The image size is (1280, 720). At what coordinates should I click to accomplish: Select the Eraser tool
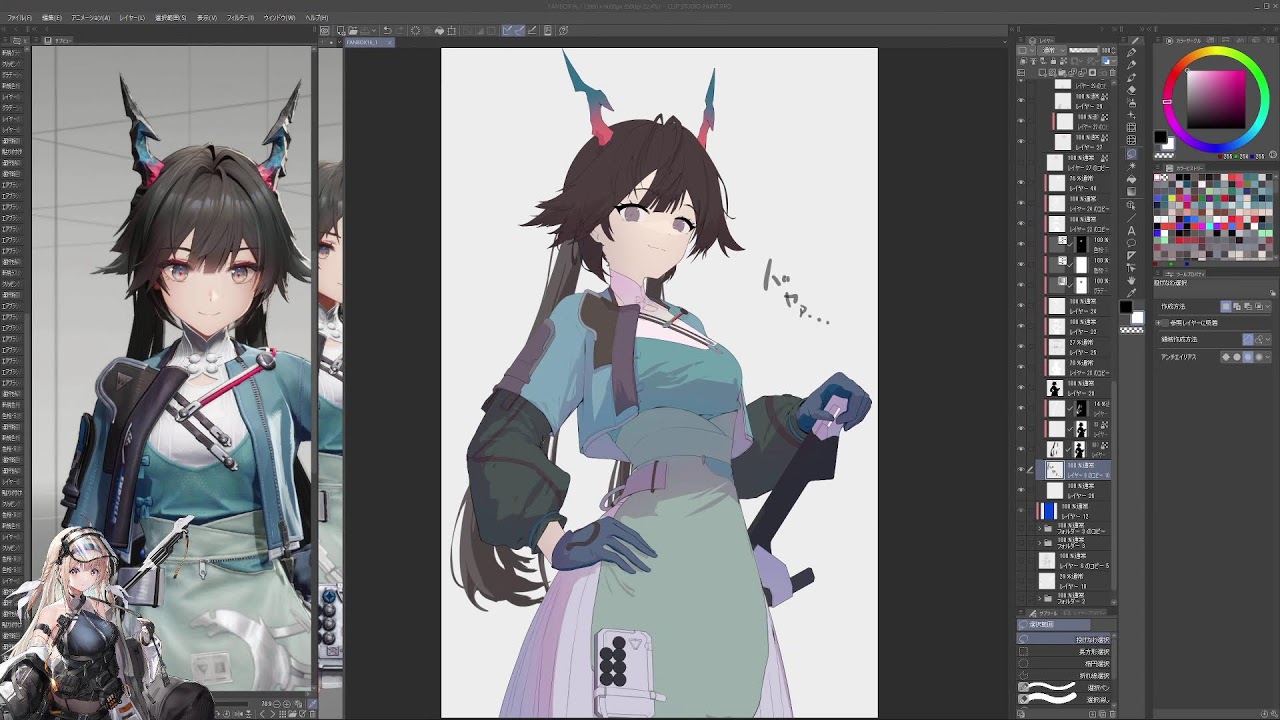pyautogui.click(x=1131, y=90)
